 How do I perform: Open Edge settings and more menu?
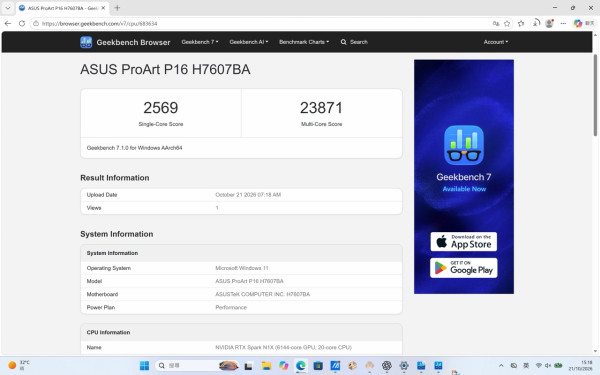(x=563, y=23)
